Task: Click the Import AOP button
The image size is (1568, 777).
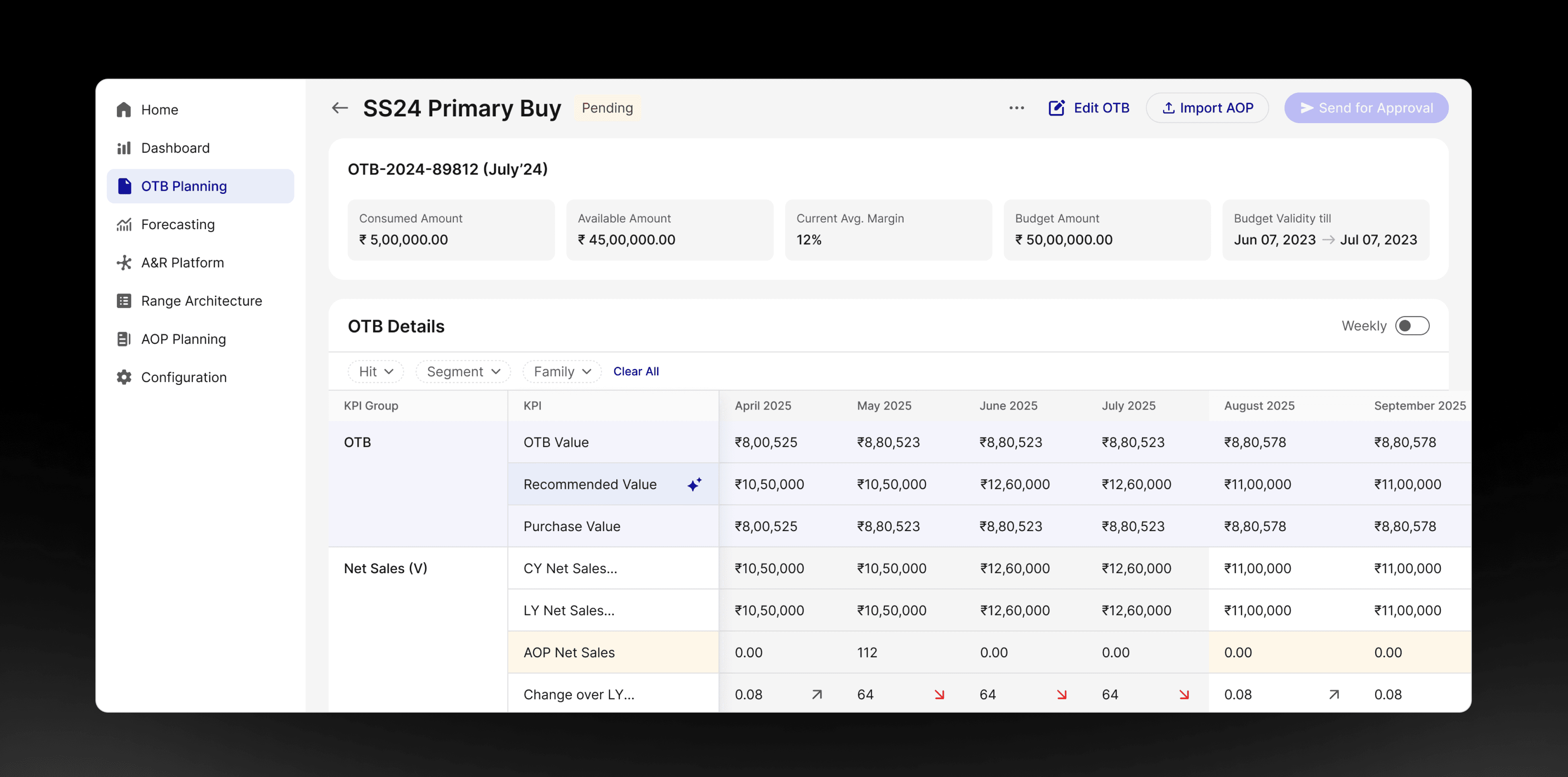Action: point(1207,108)
